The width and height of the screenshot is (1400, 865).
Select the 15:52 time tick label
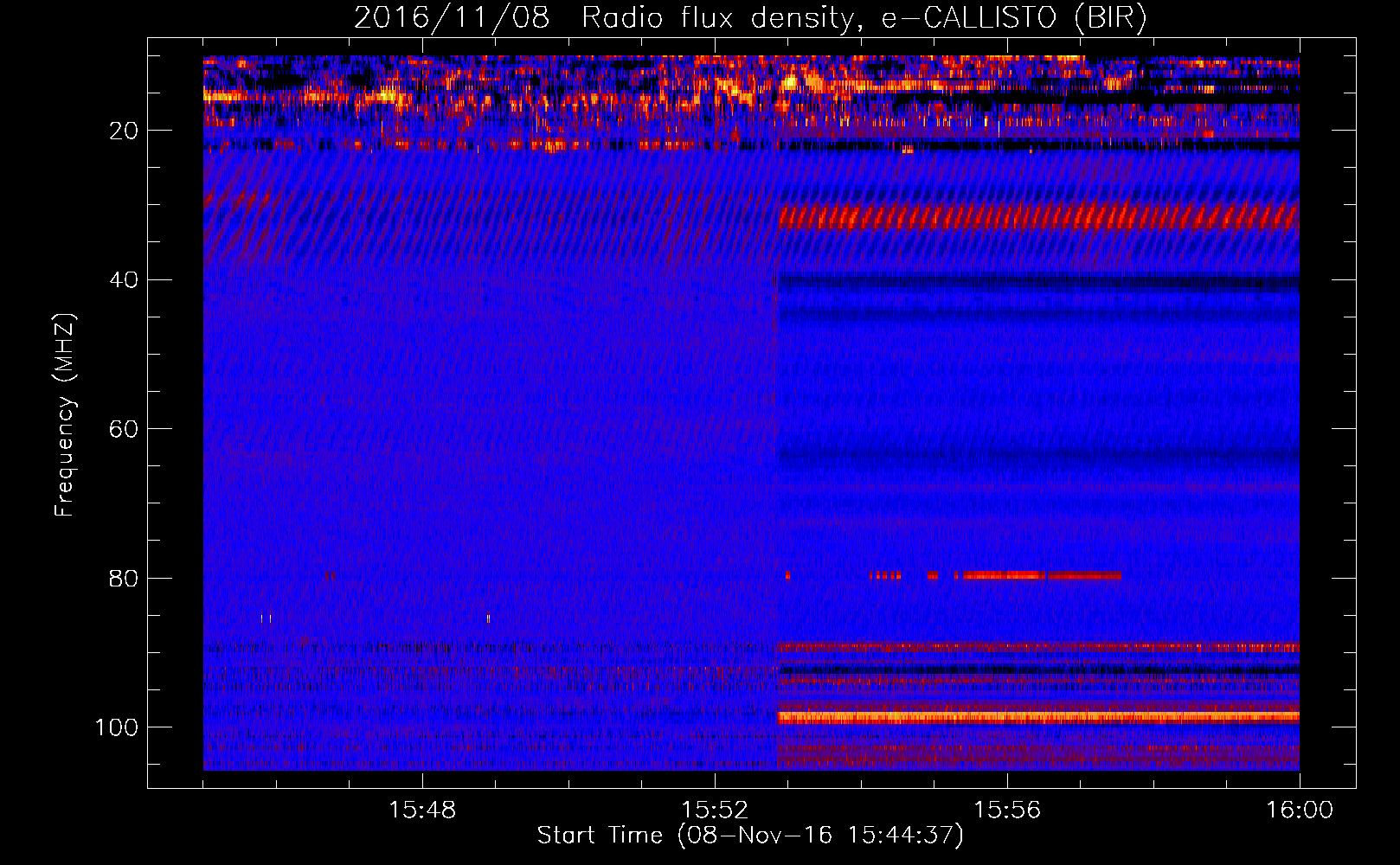[715, 810]
